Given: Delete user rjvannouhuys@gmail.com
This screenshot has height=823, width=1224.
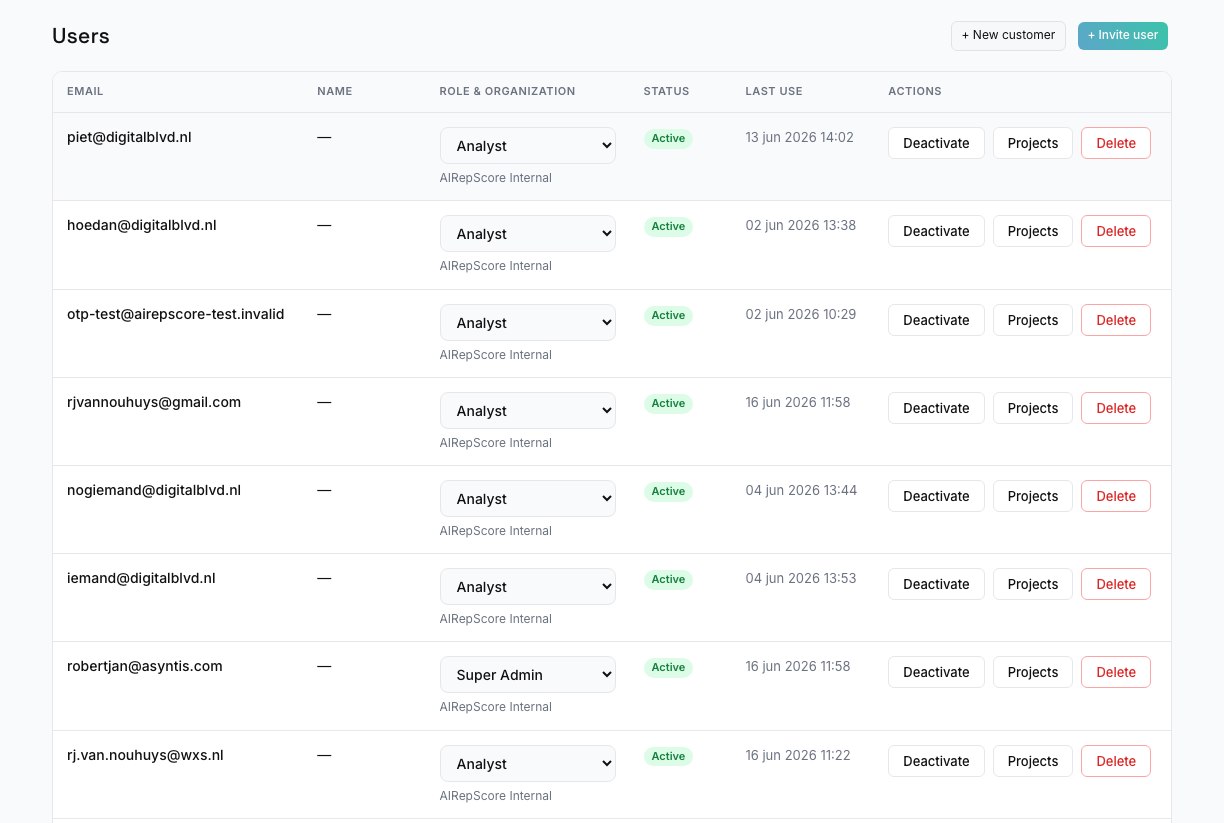Looking at the screenshot, I should click(x=1116, y=408).
